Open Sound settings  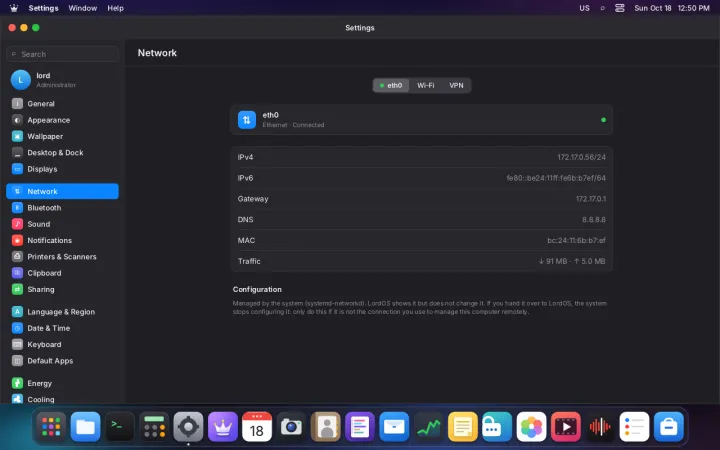coord(62,224)
